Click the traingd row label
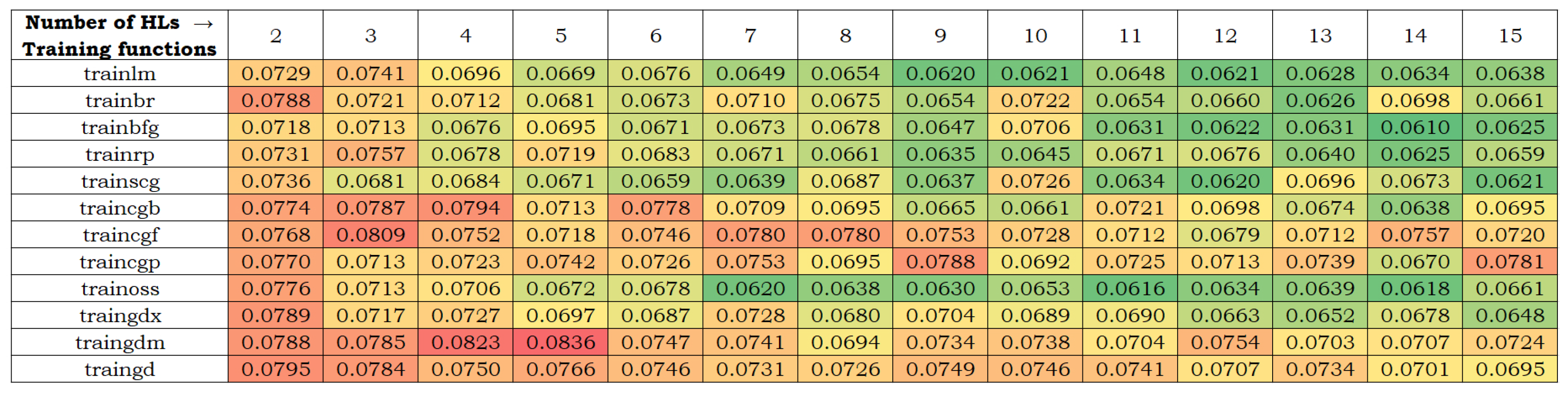 coord(119,369)
